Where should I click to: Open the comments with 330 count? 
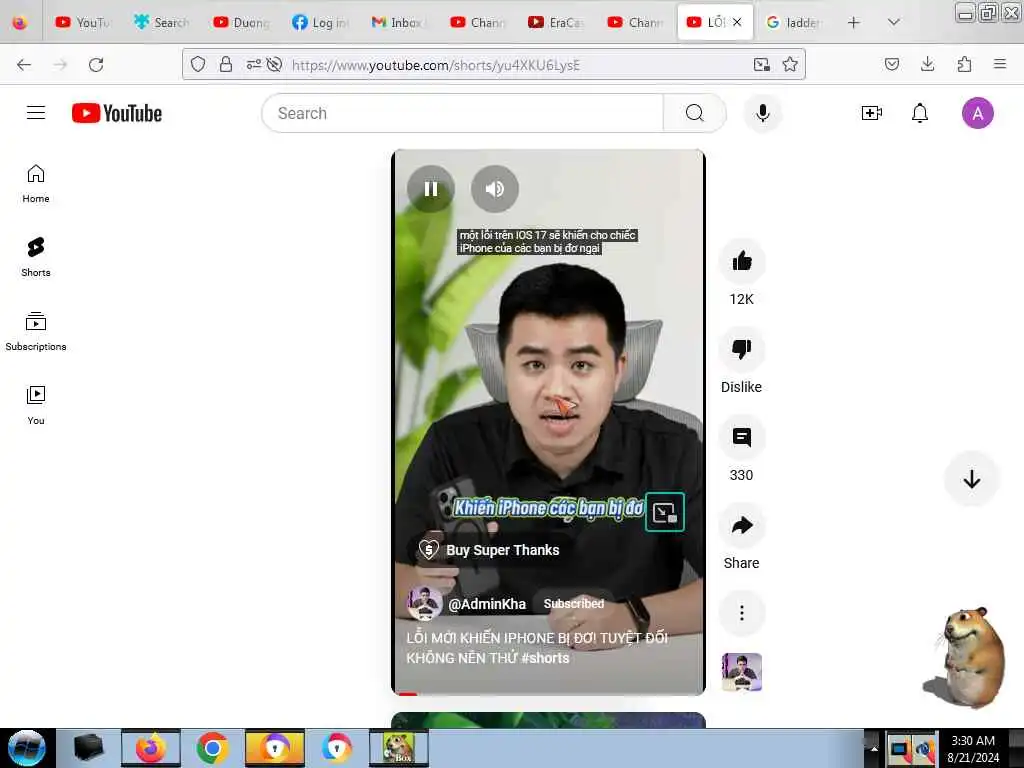click(741, 438)
